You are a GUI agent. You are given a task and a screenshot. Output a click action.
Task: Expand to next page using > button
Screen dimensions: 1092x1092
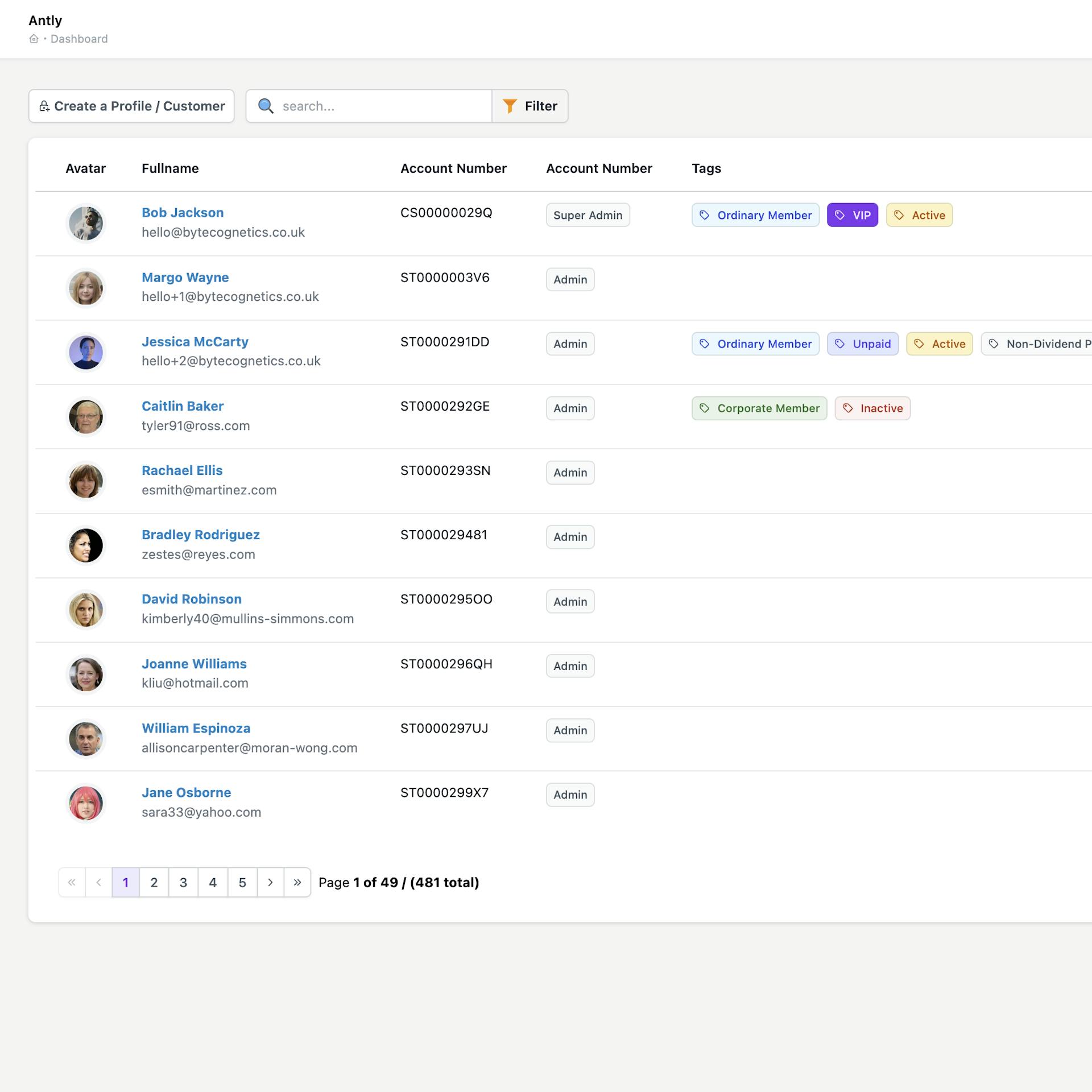[271, 882]
